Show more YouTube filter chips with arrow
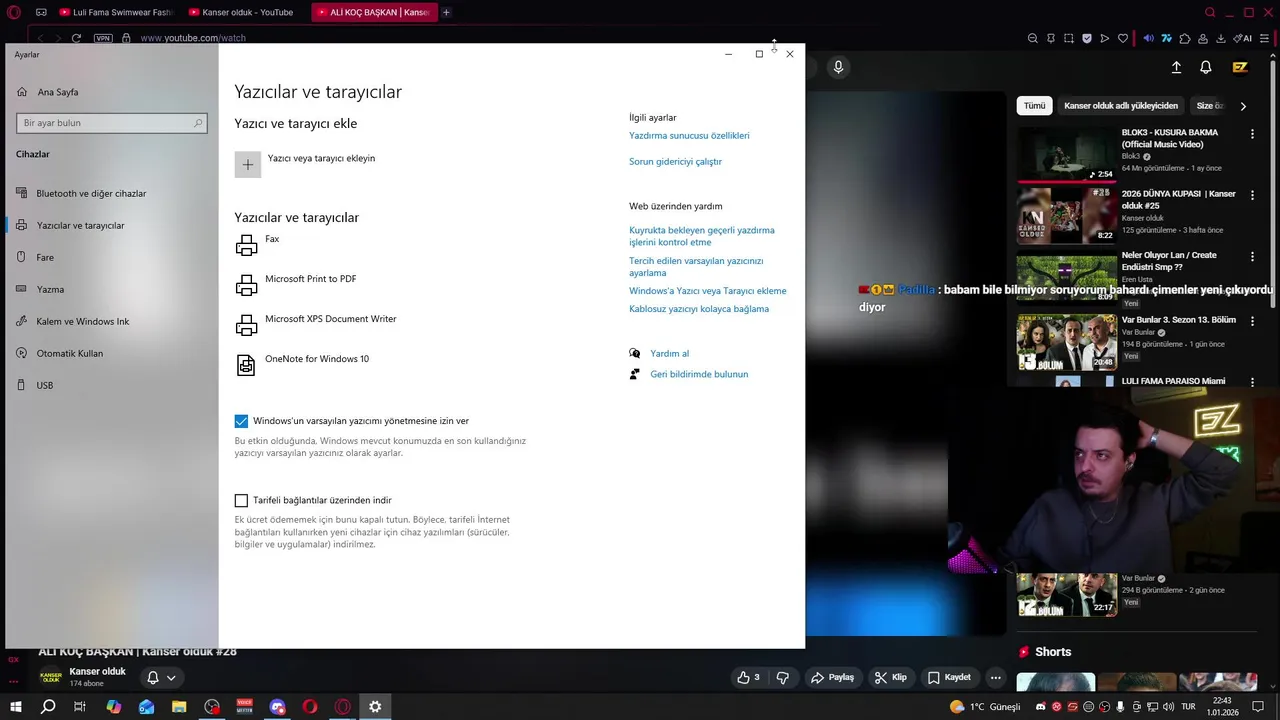 [x=1243, y=106]
